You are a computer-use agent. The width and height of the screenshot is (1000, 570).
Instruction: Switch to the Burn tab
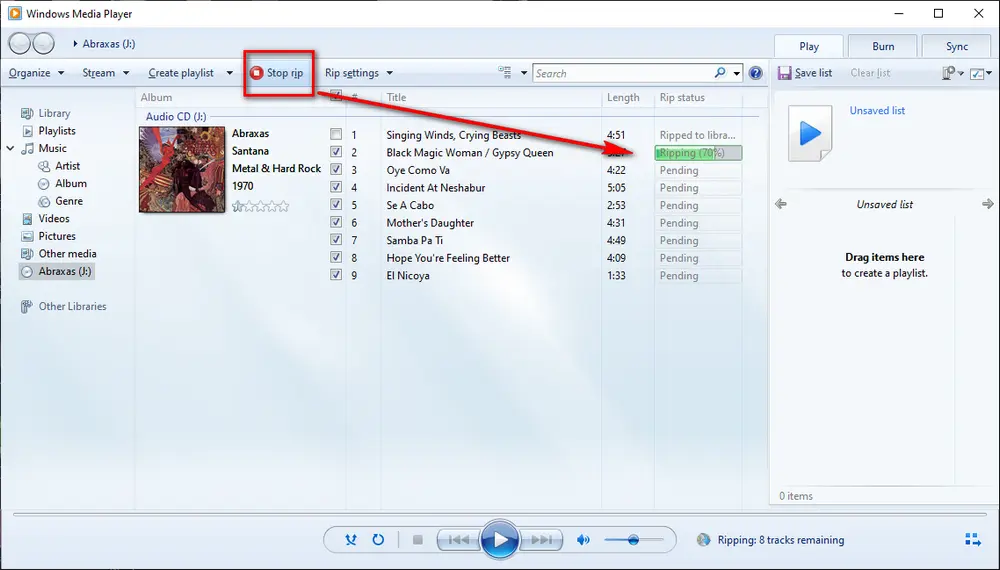883,47
